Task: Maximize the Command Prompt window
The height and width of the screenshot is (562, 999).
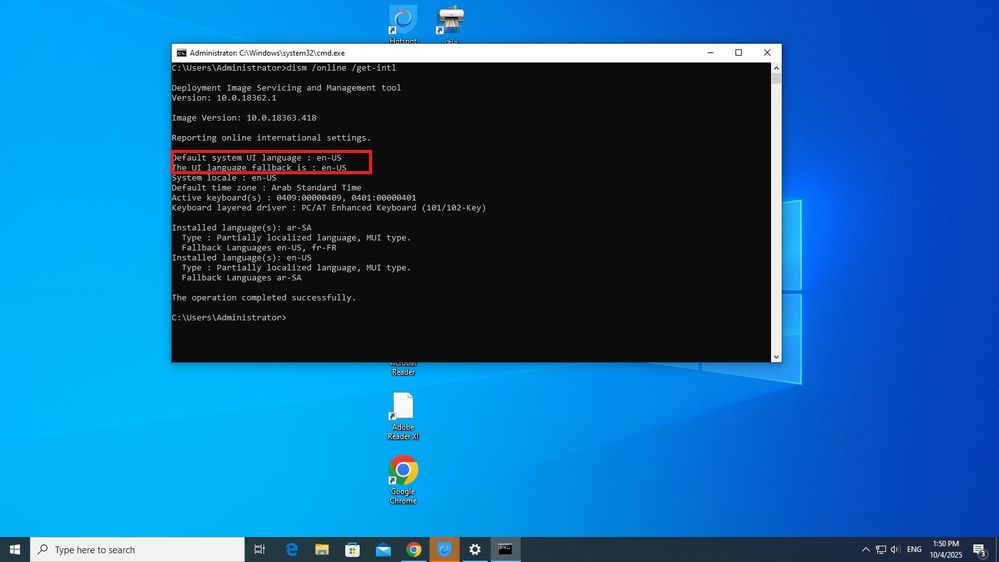Action: (x=738, y=53)
